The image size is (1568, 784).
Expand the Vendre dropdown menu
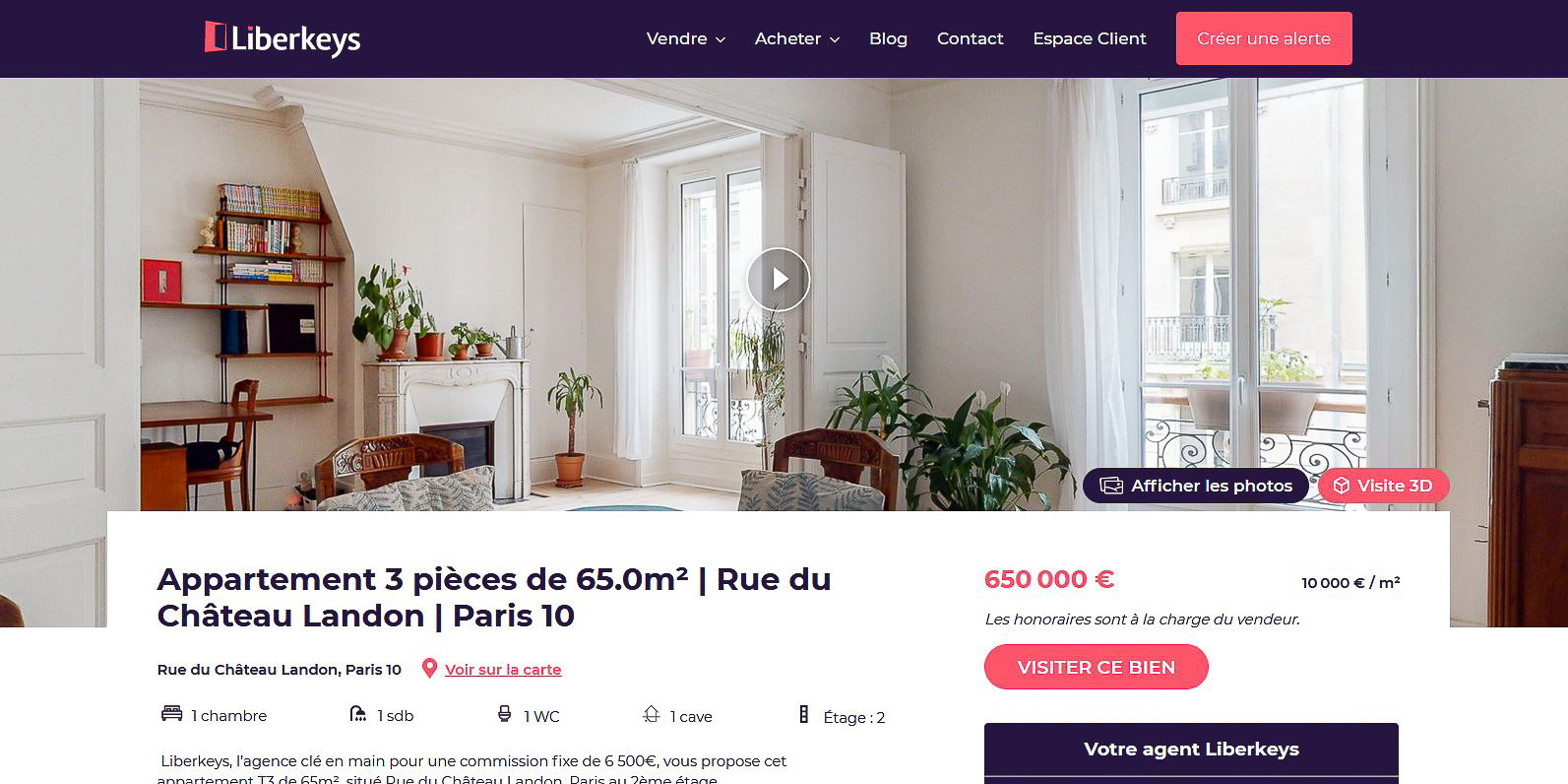pos(686,38)
